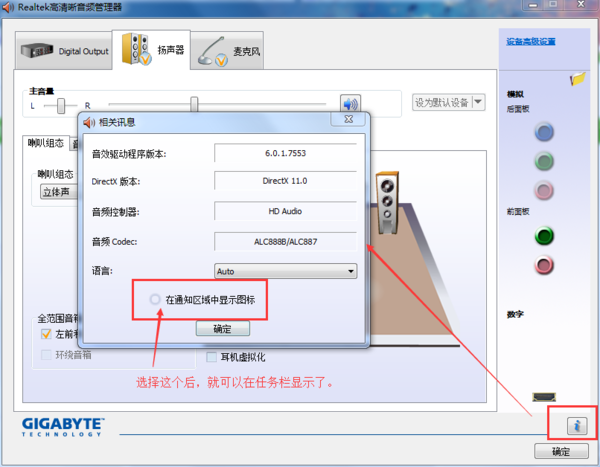Screen dimensions: 600x467
Task: Click the main volume slider thumb
Action: [194, 104]
